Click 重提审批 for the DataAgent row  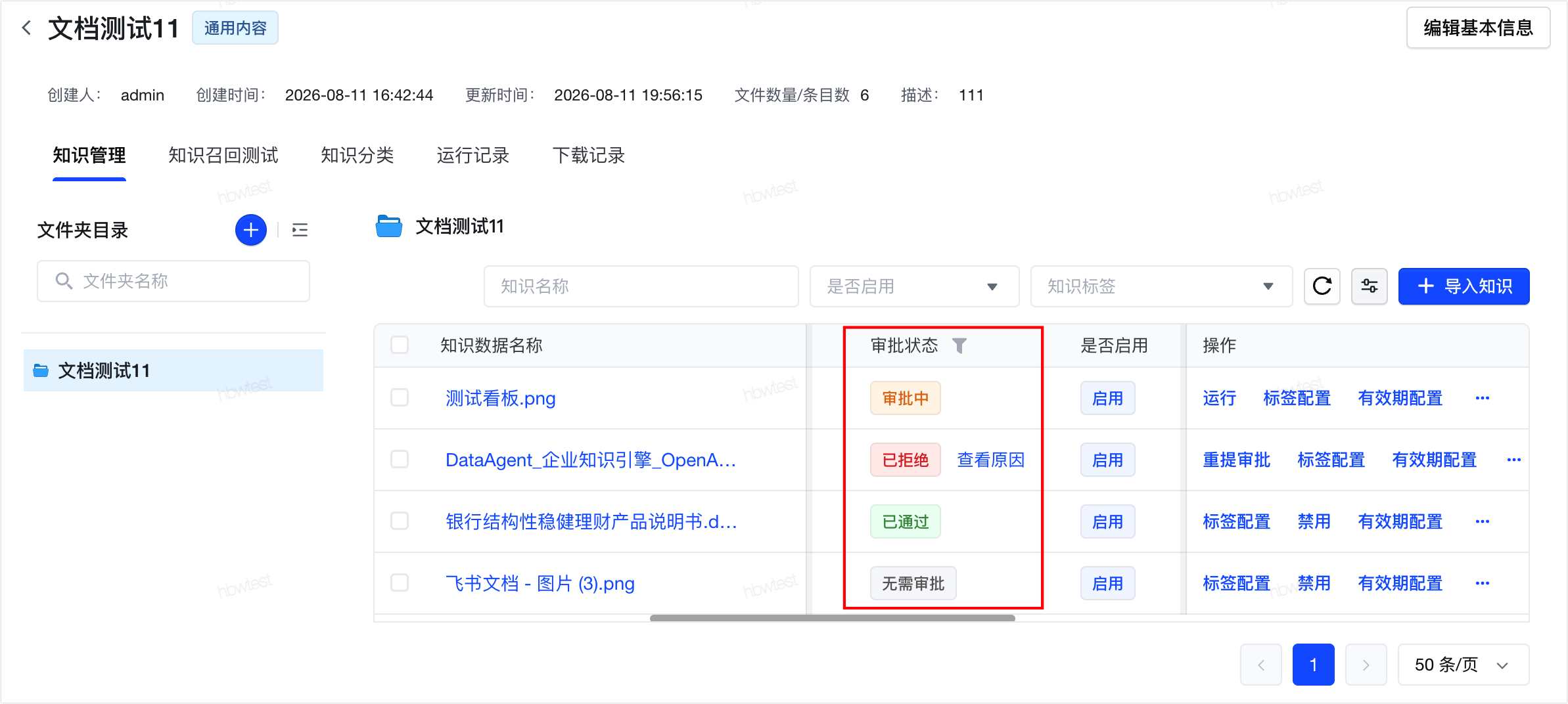(1236, 460)
